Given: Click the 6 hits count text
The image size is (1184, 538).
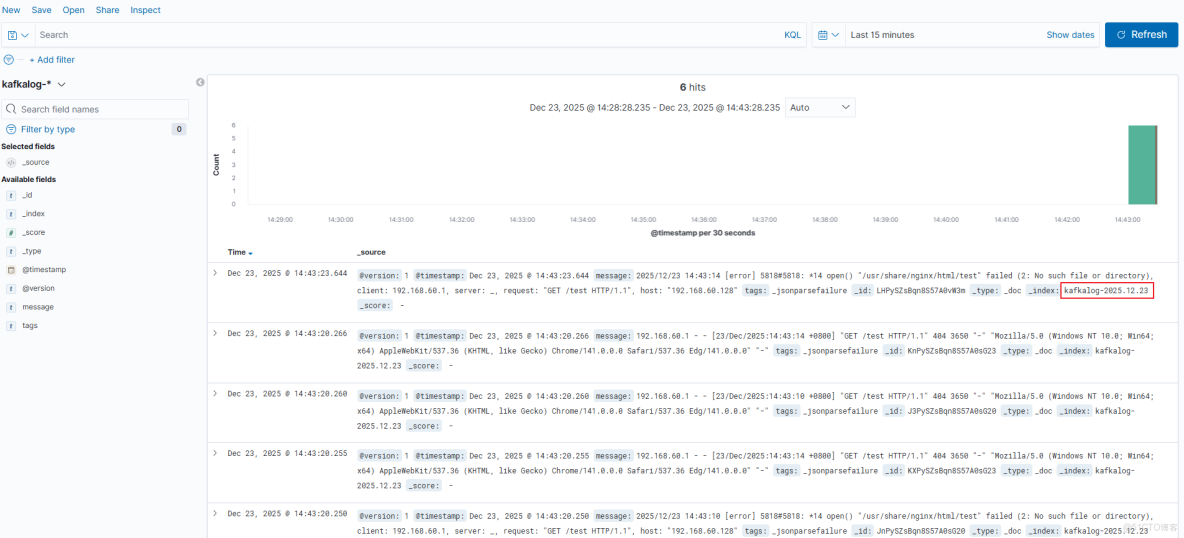Looking at the screenshot, I should (692, 88).
